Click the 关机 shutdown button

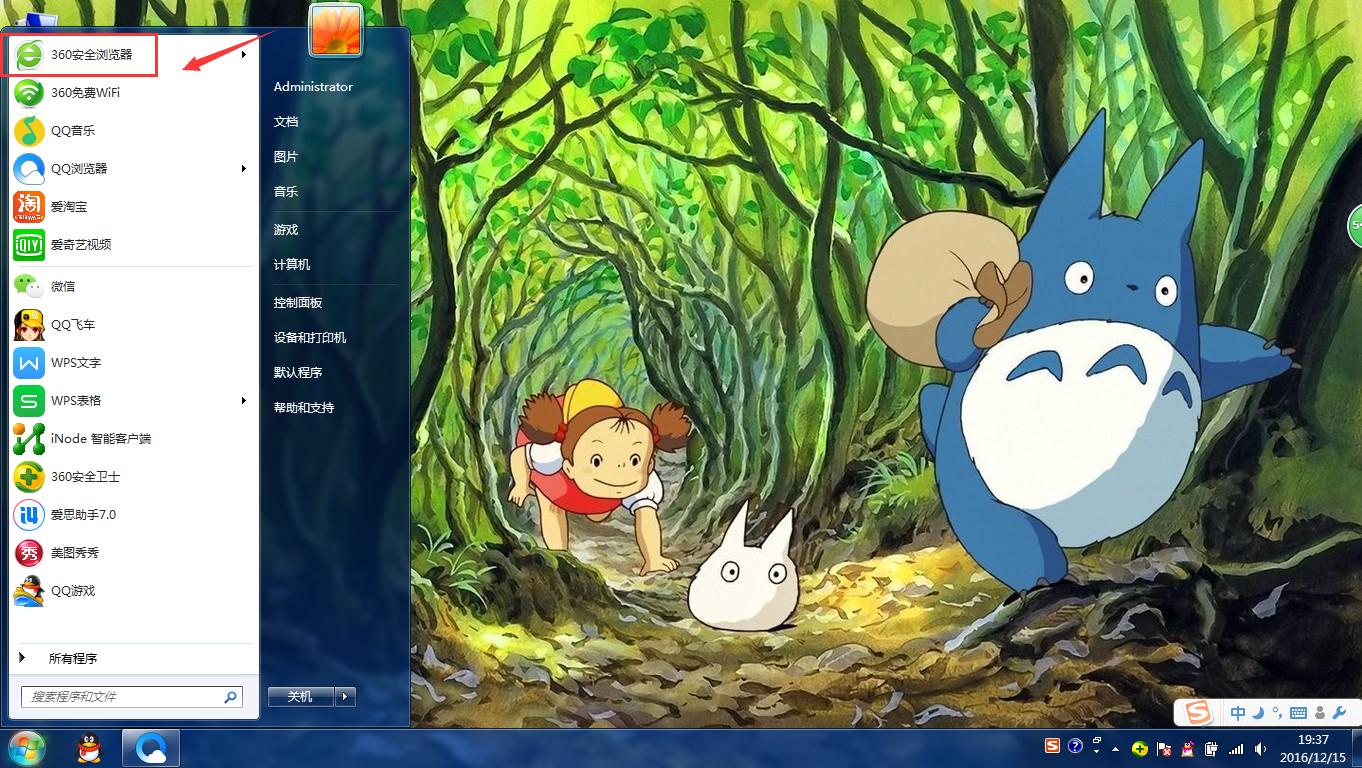click(301, 697)
